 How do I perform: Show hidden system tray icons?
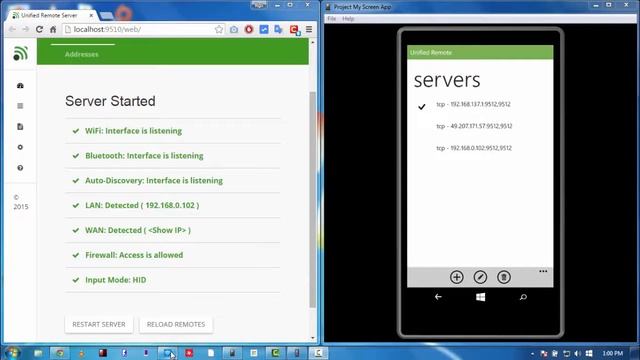click(x=532, y=353)
